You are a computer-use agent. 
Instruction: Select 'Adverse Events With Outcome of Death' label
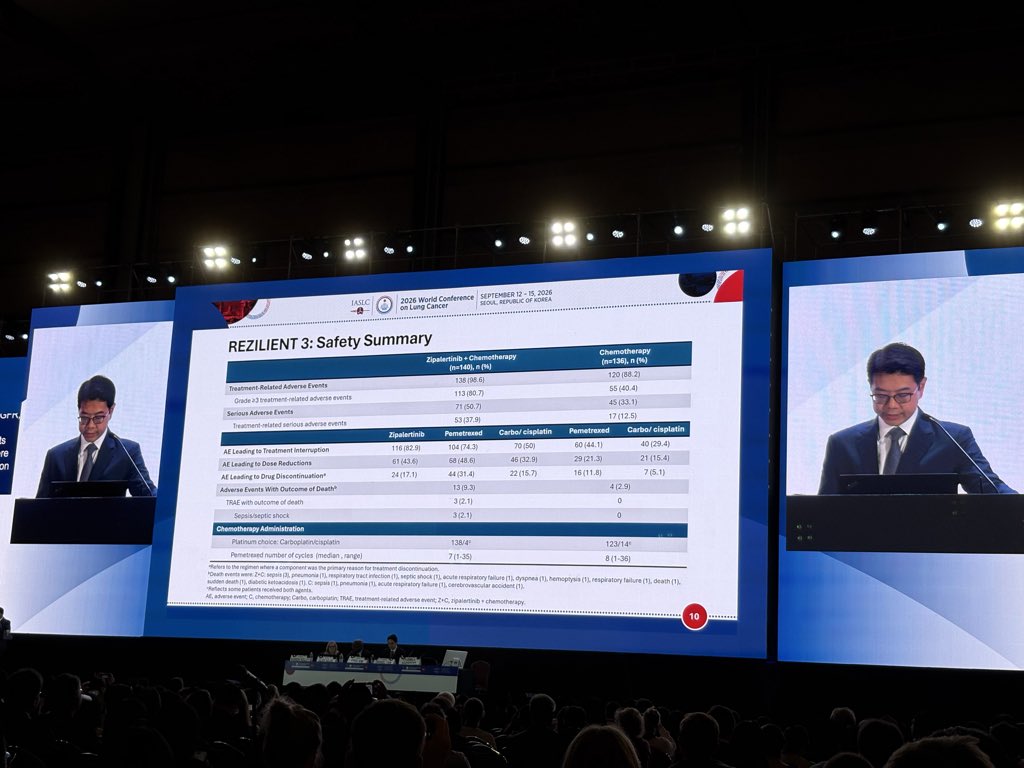[278, 489]
